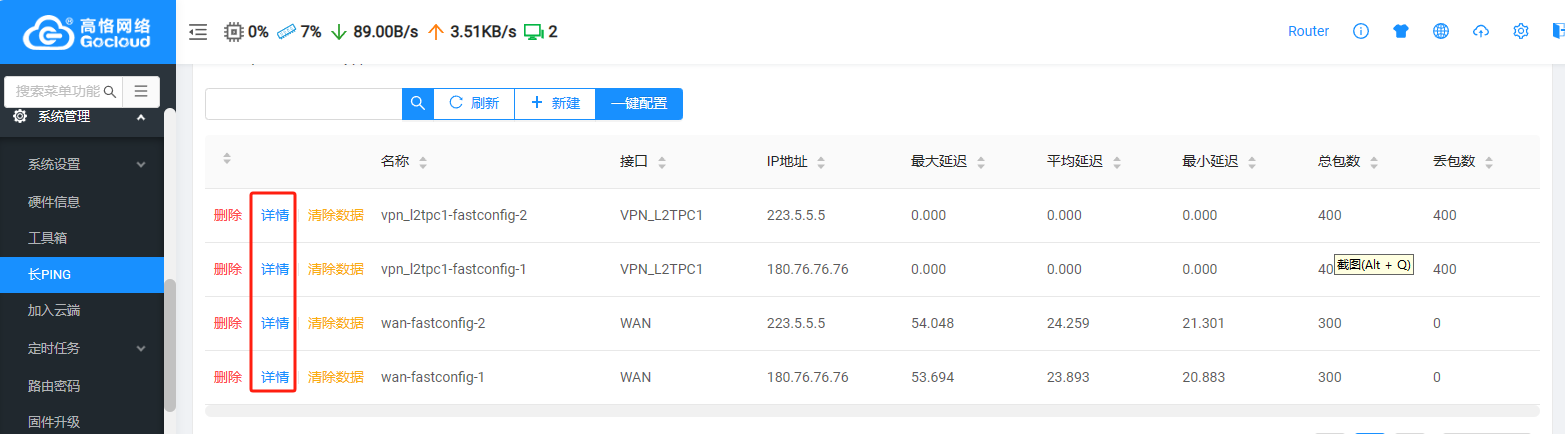Viewport: 1565px width, 434px height.
Task: Open the settings gear icon in header
Action: pos(1521,31)
